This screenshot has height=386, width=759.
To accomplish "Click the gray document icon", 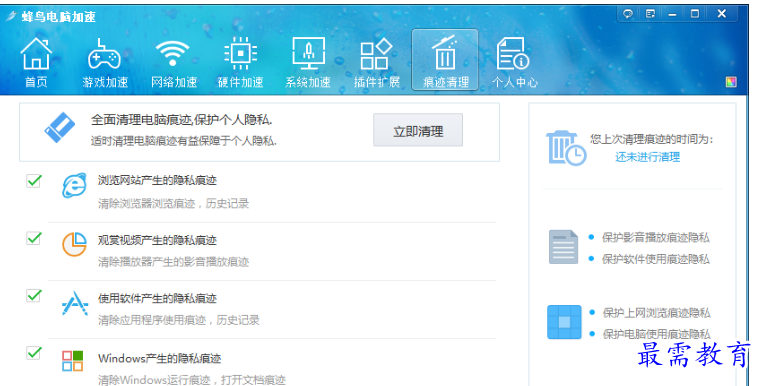I will click(x=563, y=247).
